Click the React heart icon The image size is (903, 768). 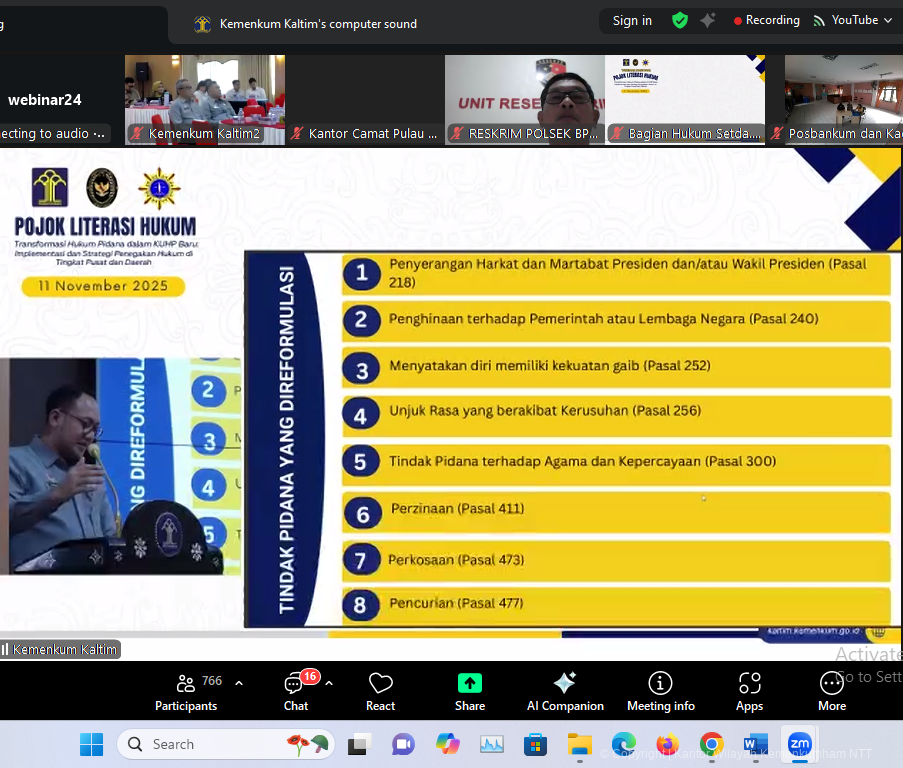(x=380, y=691)
